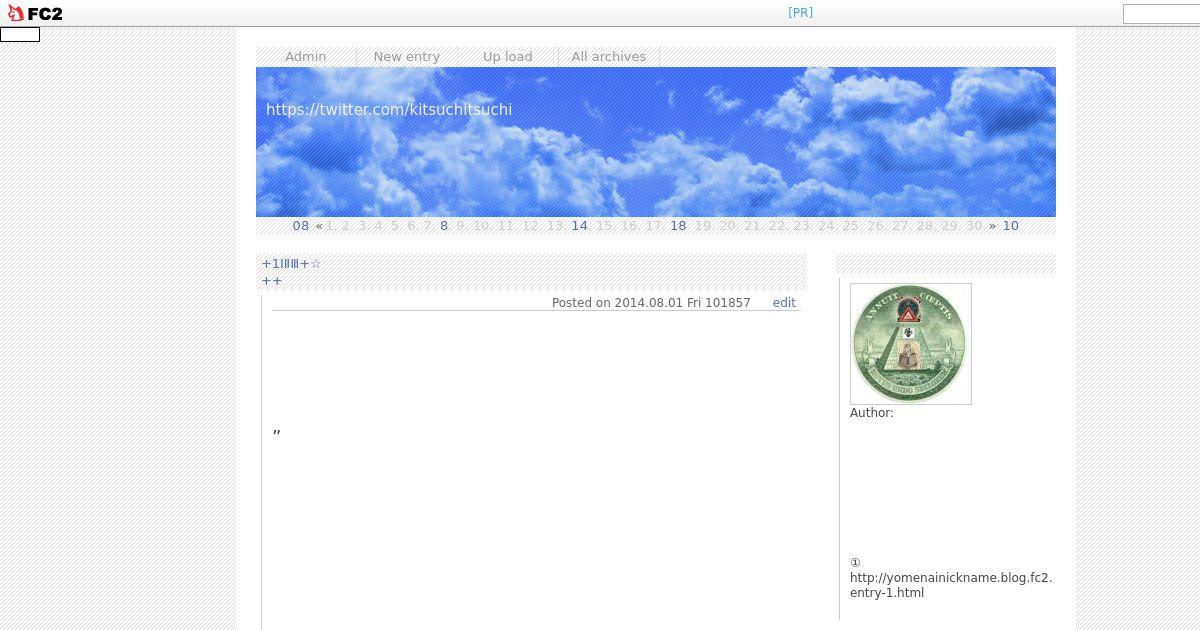Click the « previous arrow in calendar

[x=319, y=226]
